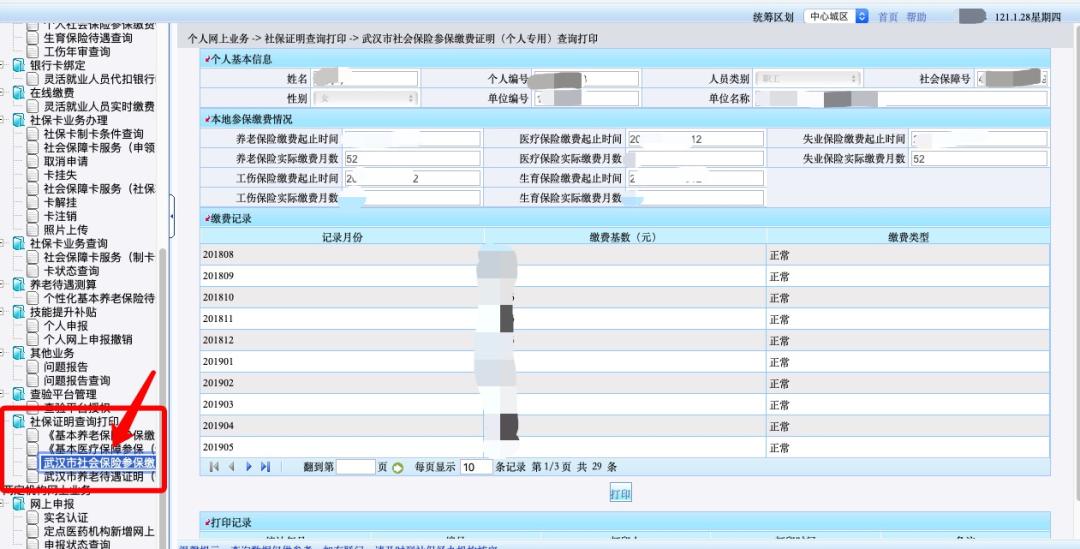Go to first page of 缴费记录
The height and width of the screenshot is (549, 1080).
point(214,467)
